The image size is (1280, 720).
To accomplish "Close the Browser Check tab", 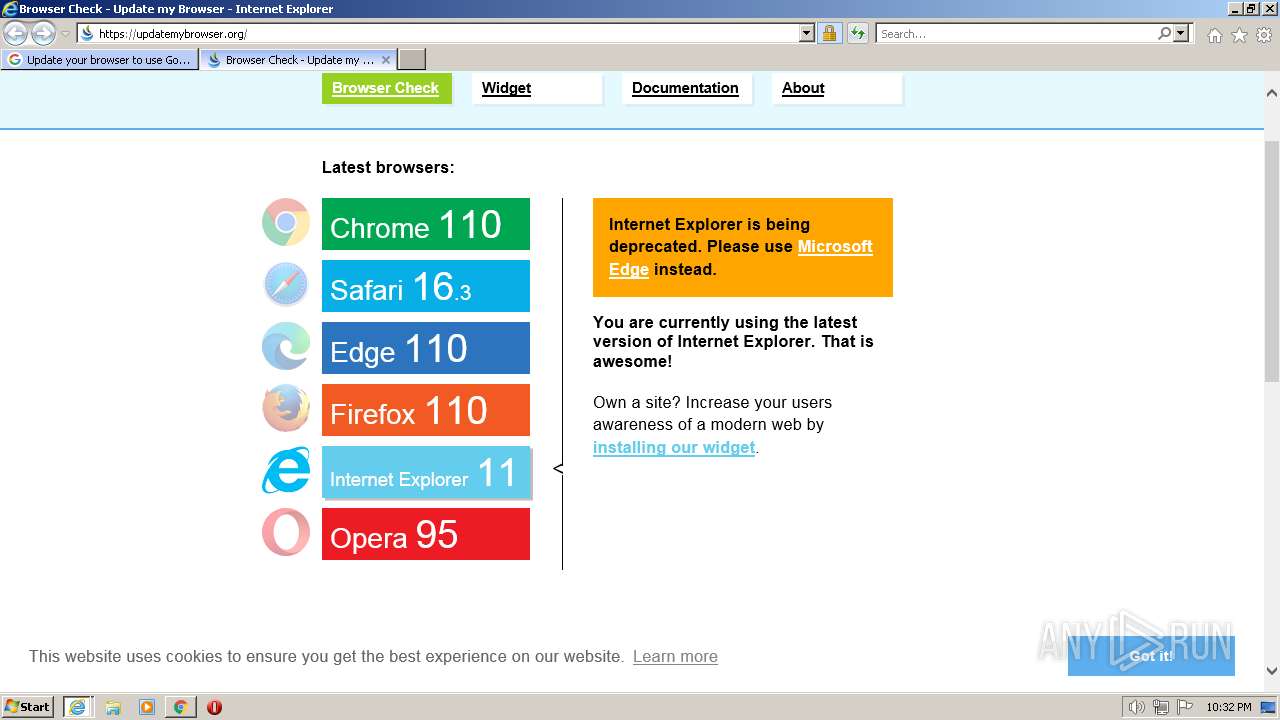I will (386, 60).
